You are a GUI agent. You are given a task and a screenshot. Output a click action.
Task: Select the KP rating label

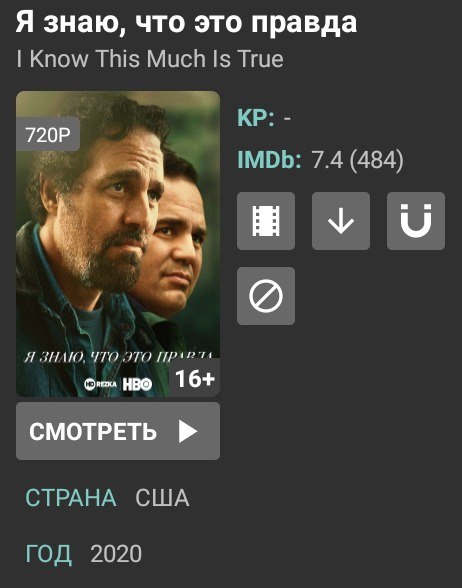255,118
